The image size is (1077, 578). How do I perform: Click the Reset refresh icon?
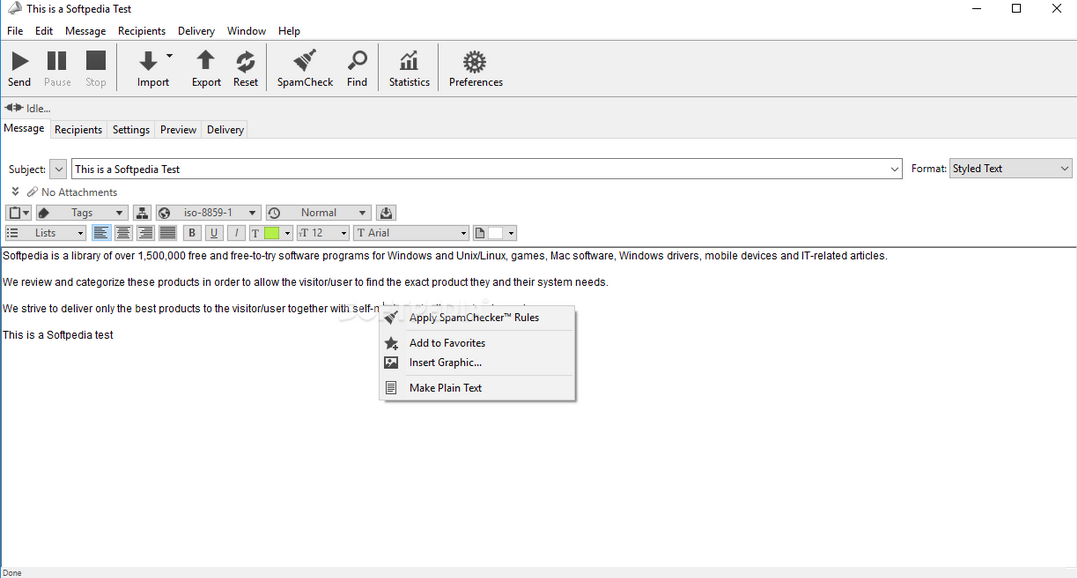coord(245,61)
